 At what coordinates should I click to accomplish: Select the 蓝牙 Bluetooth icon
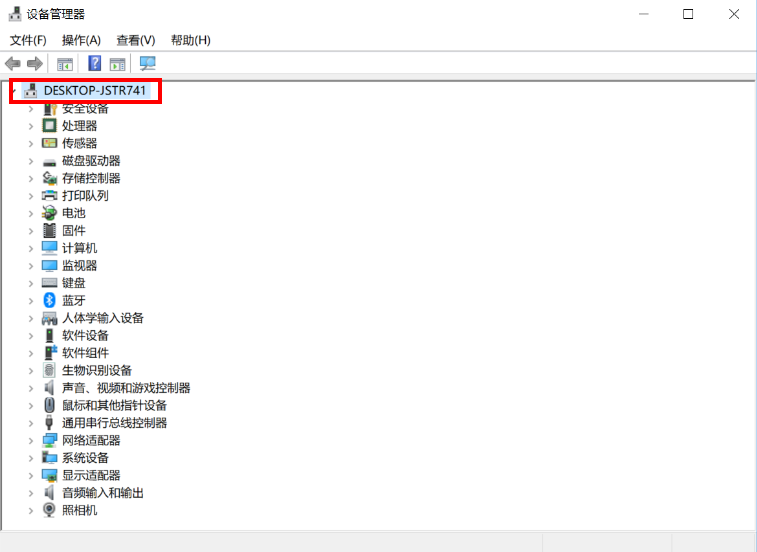point(50,300)
